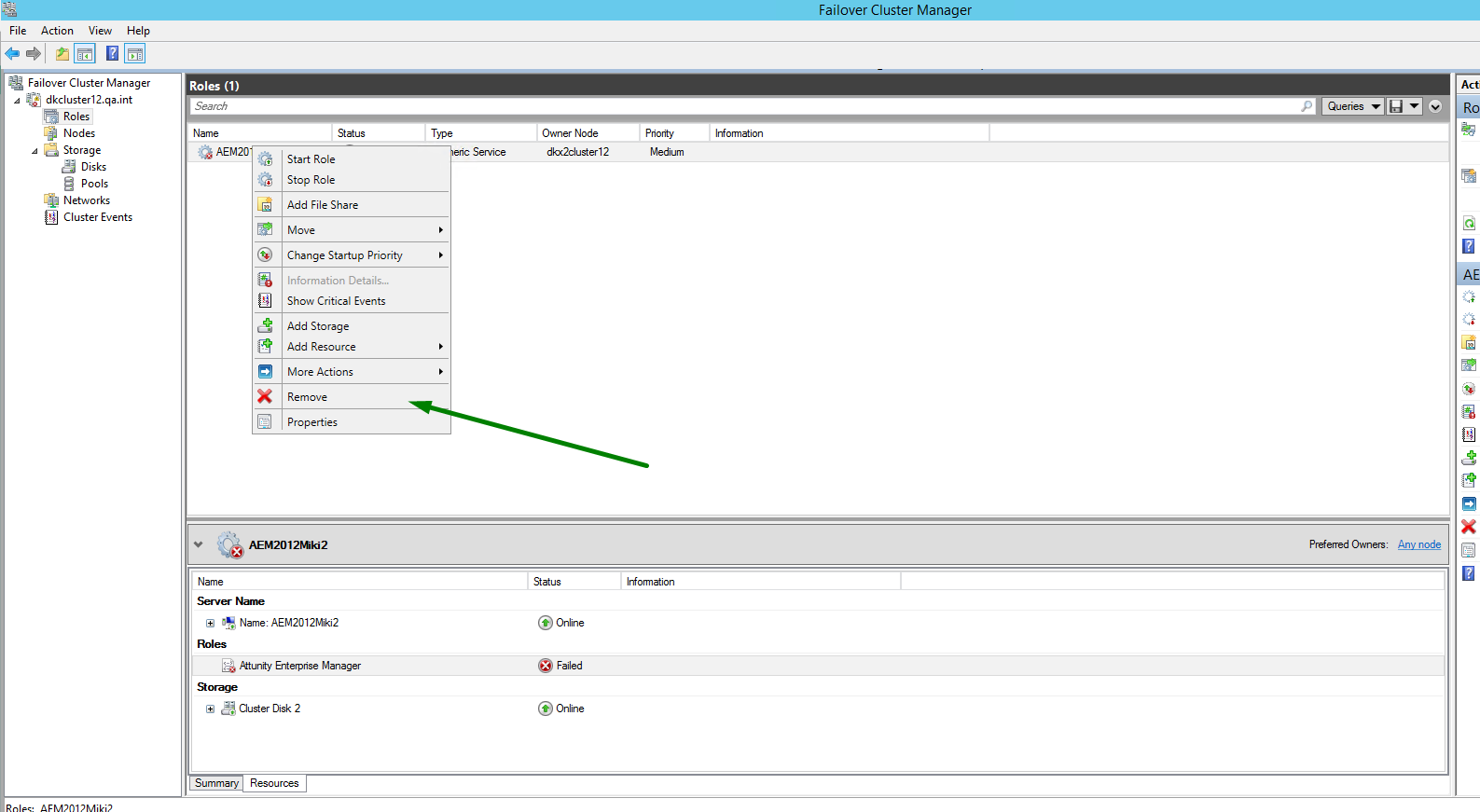This screenshot has width=1480, height=812.
Task: Select Nodes in the tree
Action: (x=79, y=133)
